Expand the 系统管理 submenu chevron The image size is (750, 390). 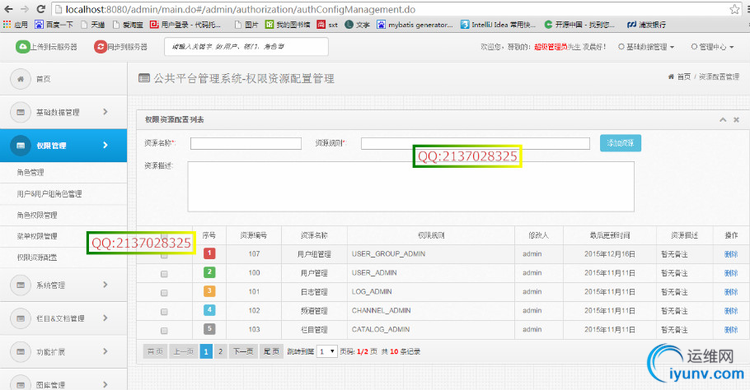tap(105, 285)
